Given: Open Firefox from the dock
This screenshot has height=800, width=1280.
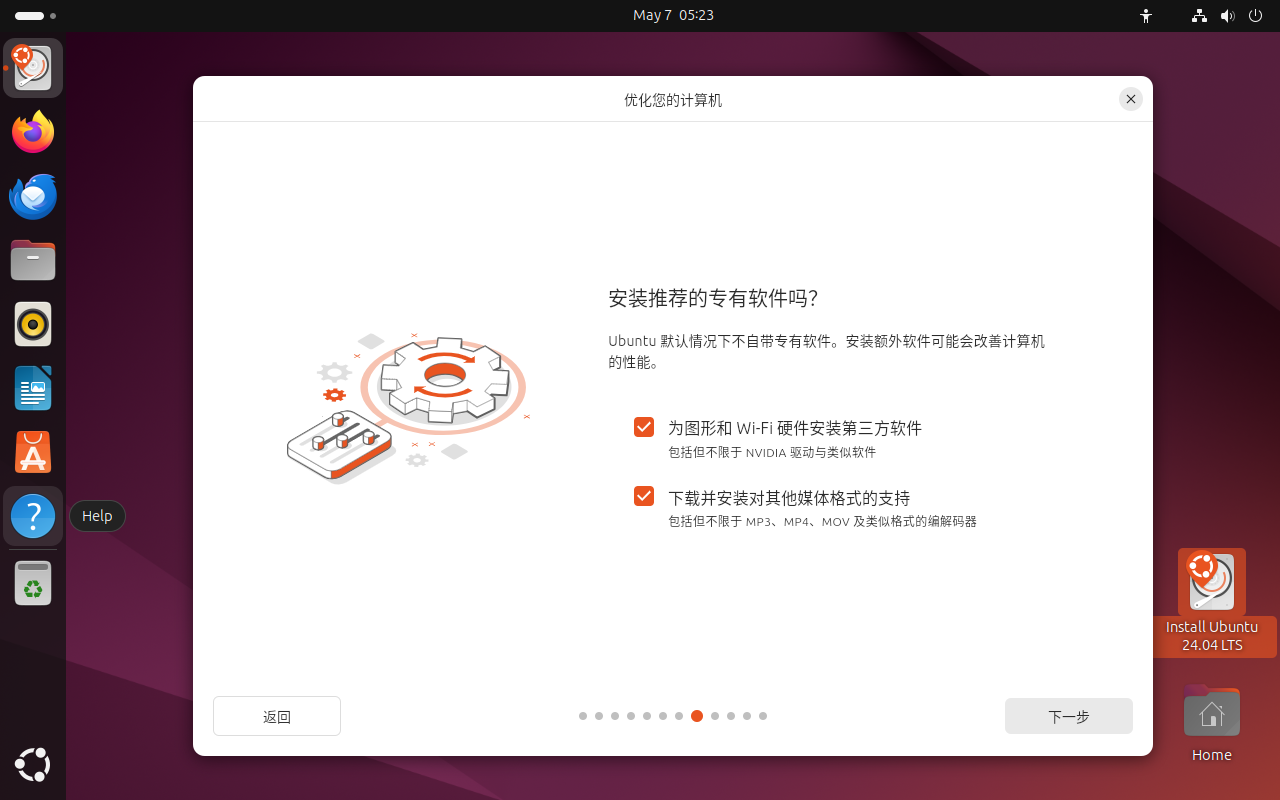Looking at the screenshot, I should 33,132.
